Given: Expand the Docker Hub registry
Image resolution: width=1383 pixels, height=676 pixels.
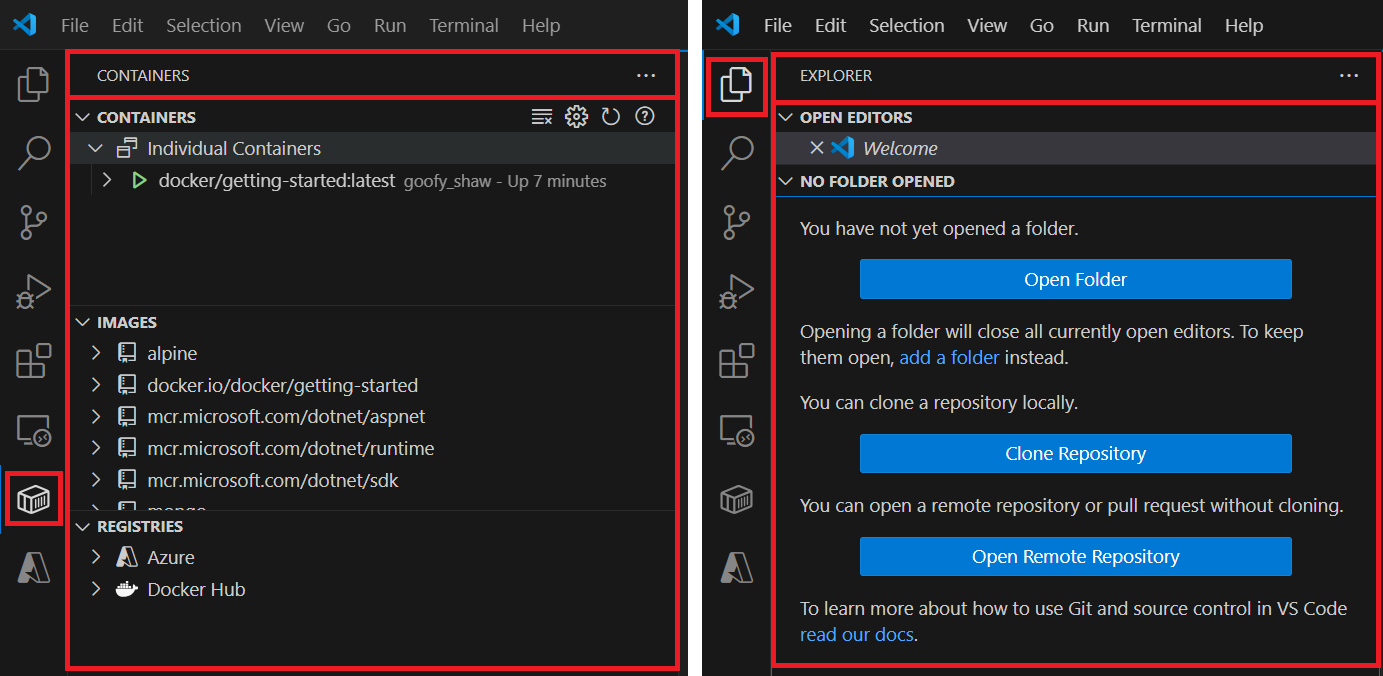Looking at the screenshot, I should [x=95, y=589].
